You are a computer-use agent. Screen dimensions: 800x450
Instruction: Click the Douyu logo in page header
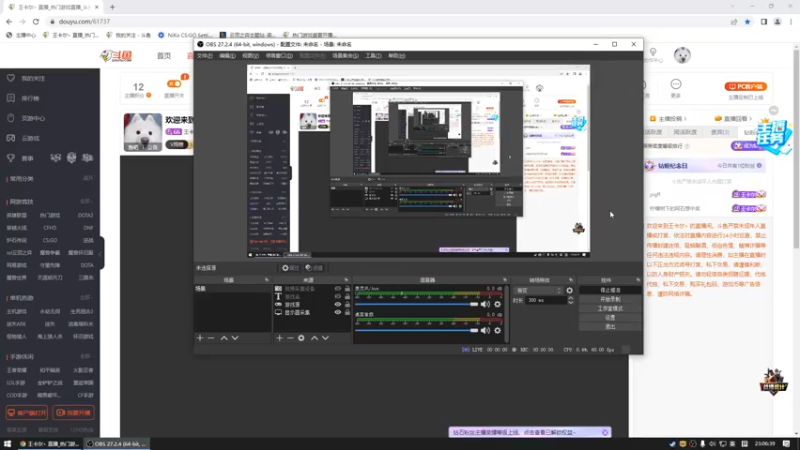pyautogui.click(x=116, y=56)
